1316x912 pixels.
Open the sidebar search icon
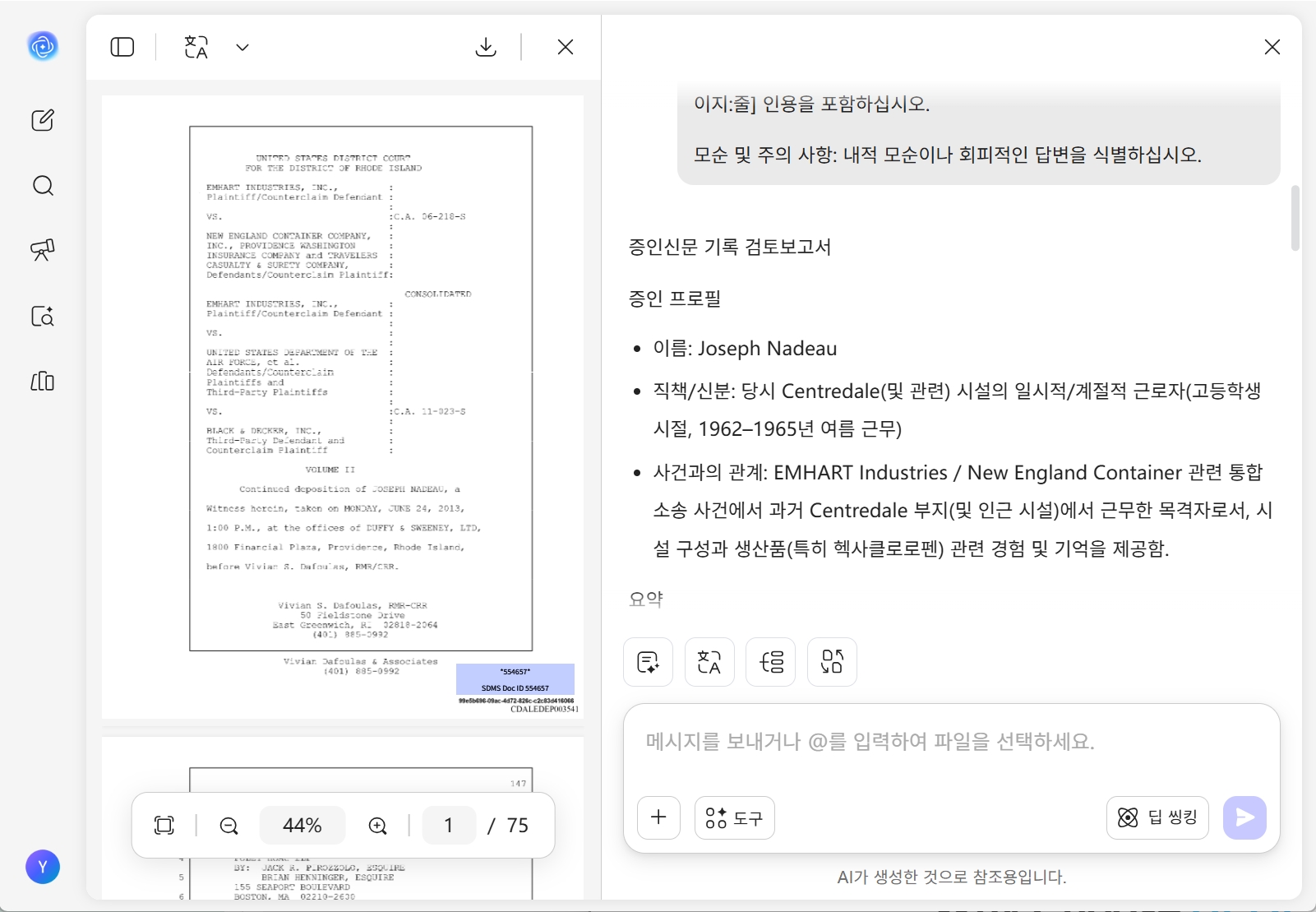(x=43, y=186)
